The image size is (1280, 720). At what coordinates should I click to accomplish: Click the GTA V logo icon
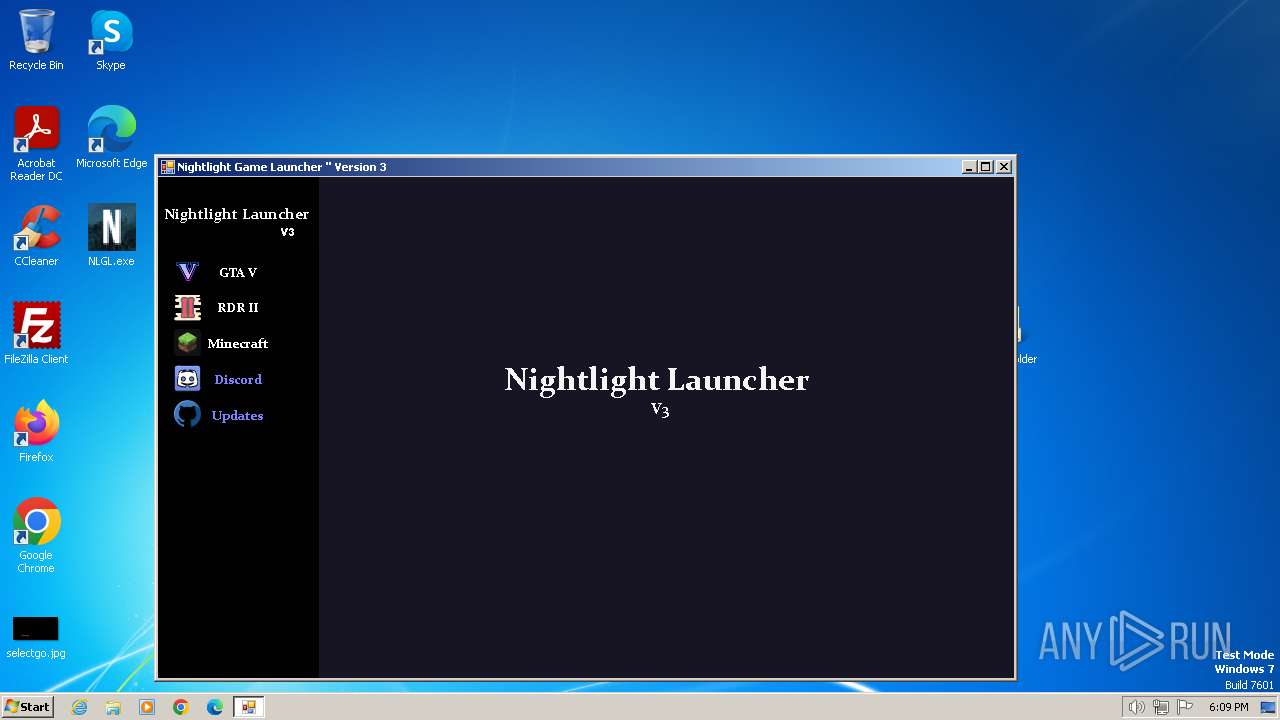tap(187, 272)
